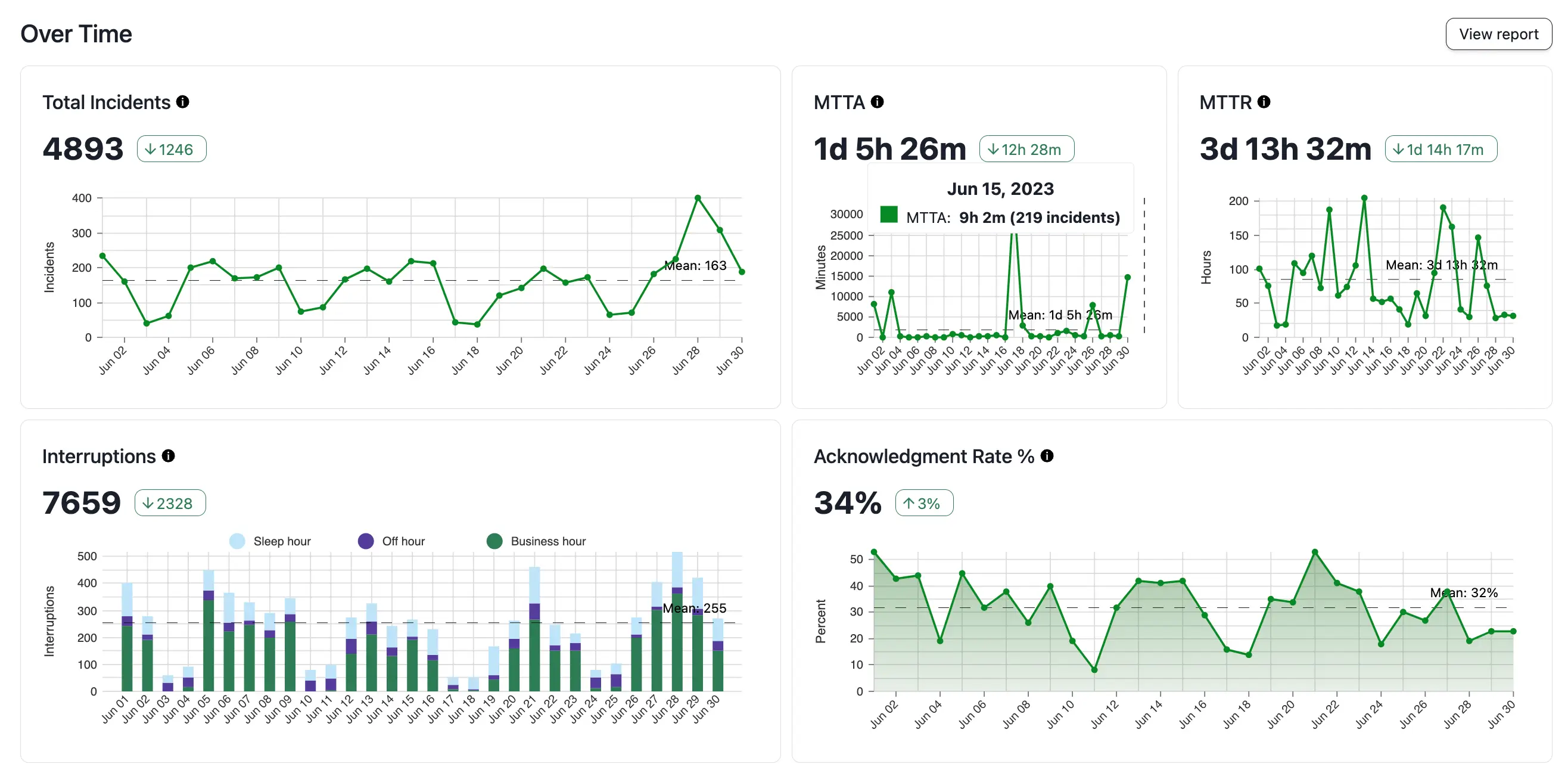
Task: Click info icon beside Total Incidents
Action: [183, 102]
